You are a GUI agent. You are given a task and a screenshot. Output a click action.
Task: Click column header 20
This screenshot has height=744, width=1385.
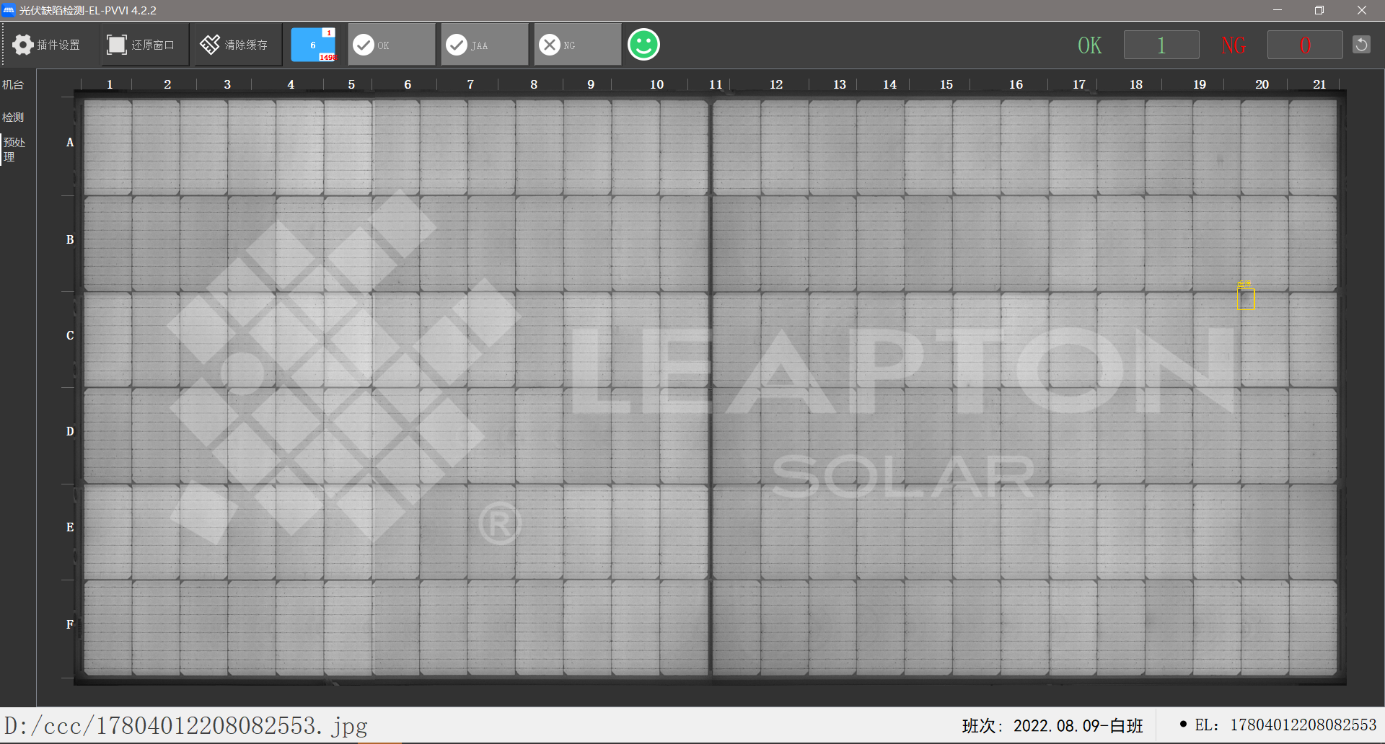click(1262, 85)
